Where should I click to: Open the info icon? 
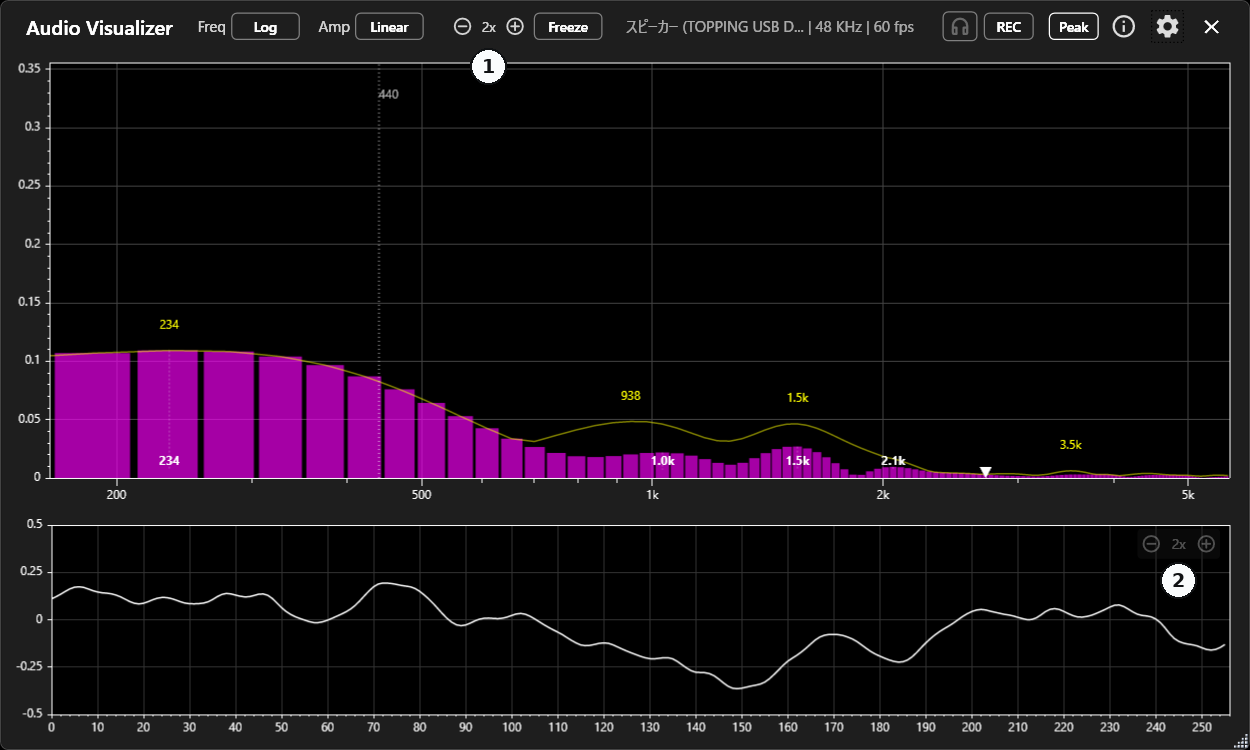(1124, 27)
